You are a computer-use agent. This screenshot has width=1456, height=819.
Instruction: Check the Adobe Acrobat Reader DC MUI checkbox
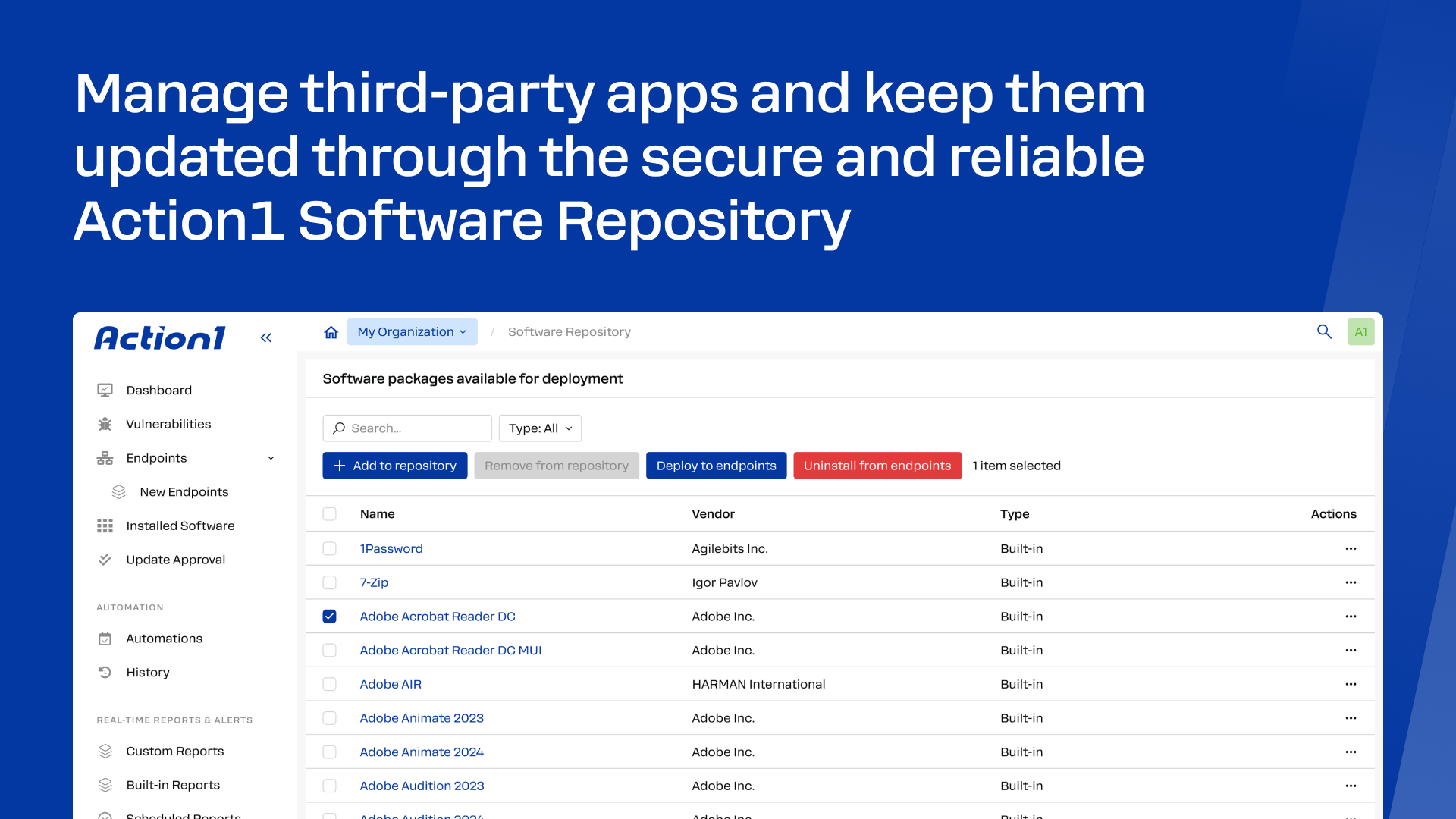(x=329, y=650)
